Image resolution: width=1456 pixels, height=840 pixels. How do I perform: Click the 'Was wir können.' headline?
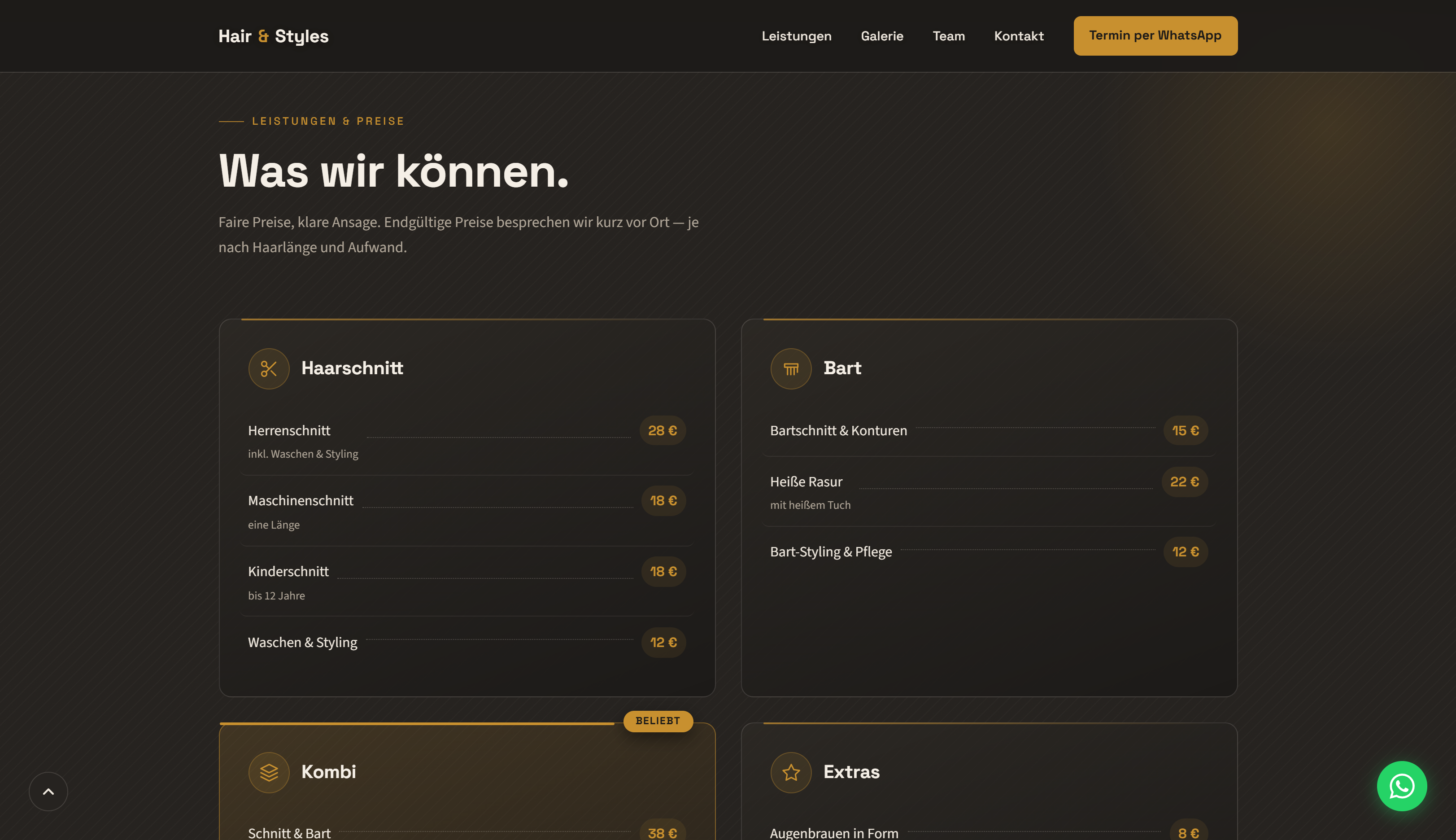point(393,171)
